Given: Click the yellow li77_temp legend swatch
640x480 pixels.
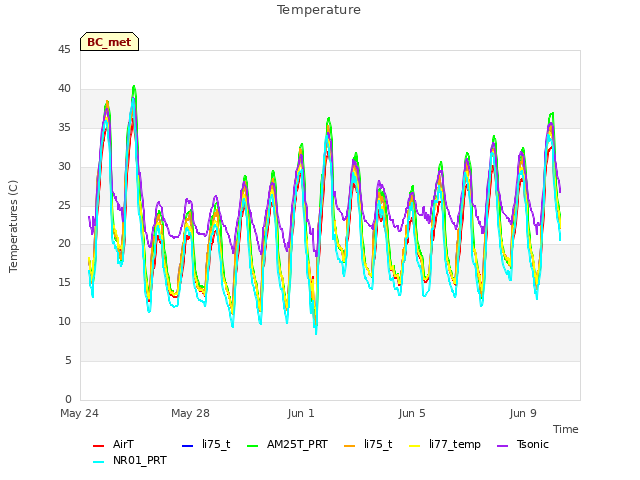Looking at the screenshot, I should click(x=415, y=446).
